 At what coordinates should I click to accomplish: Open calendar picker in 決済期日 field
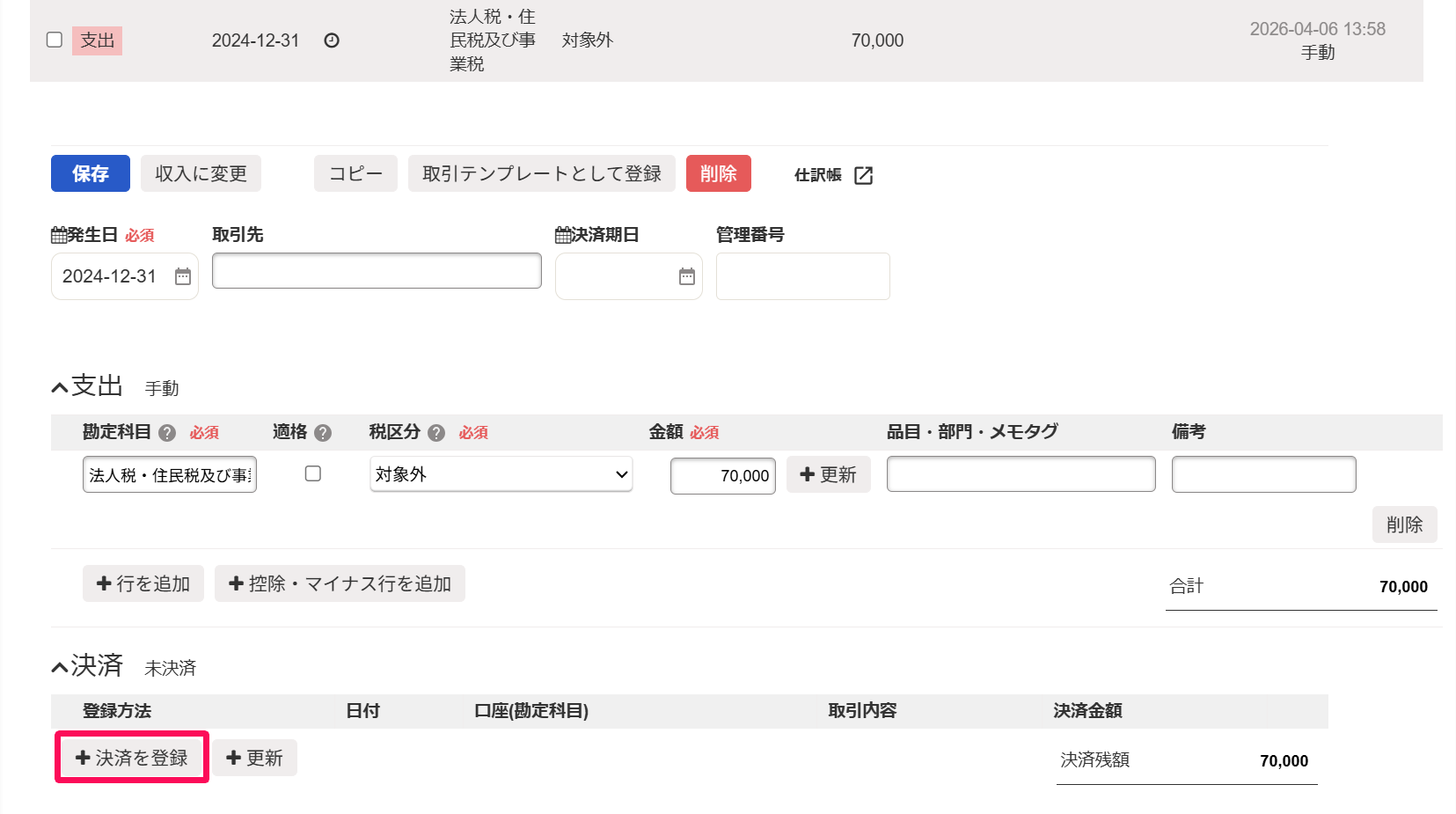(687, 276)
